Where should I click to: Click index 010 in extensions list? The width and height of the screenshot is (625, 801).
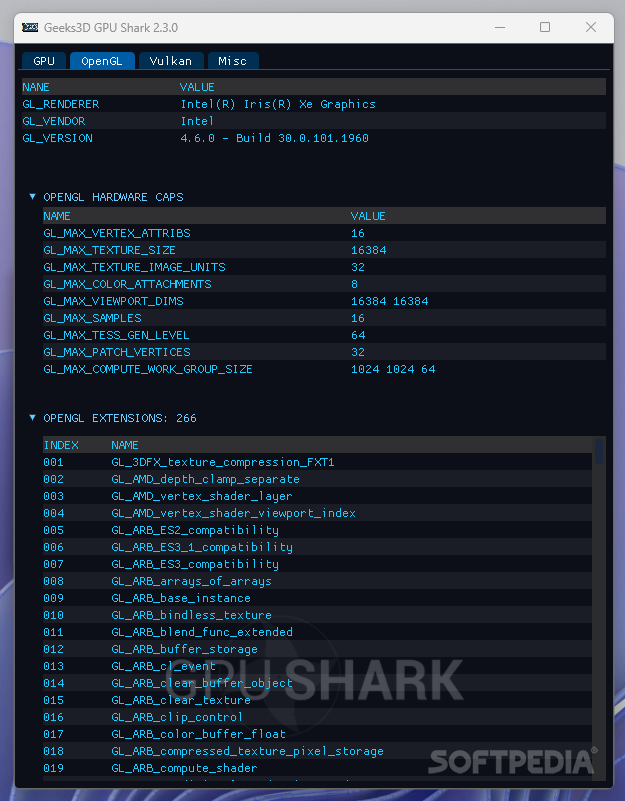54,615
